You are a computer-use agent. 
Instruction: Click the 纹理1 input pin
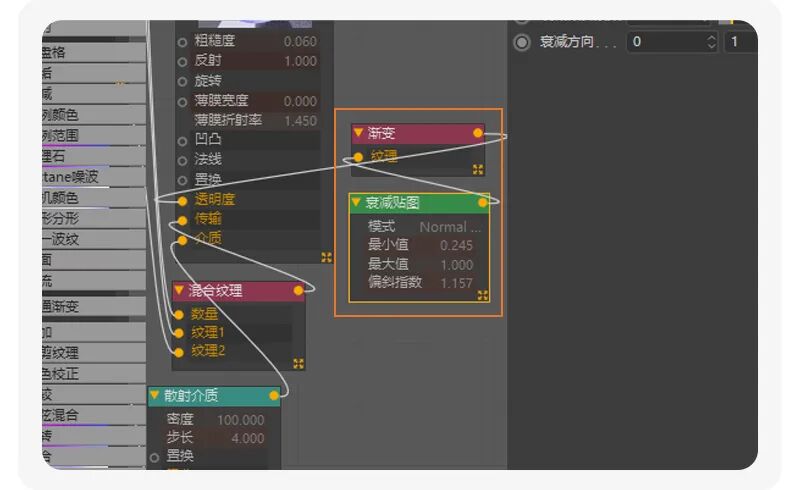[x=178, y=333]
